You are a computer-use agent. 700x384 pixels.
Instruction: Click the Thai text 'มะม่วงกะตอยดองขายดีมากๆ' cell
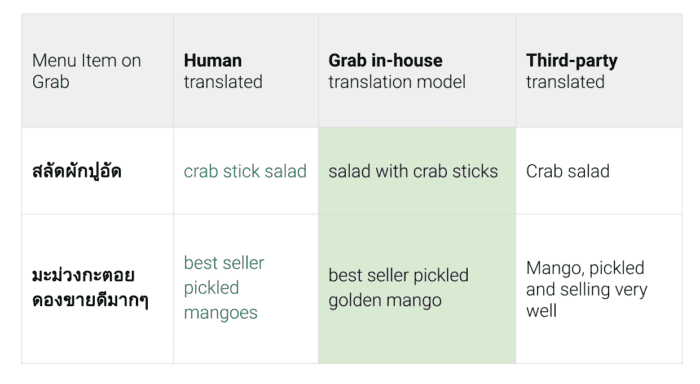click(97, 289)
